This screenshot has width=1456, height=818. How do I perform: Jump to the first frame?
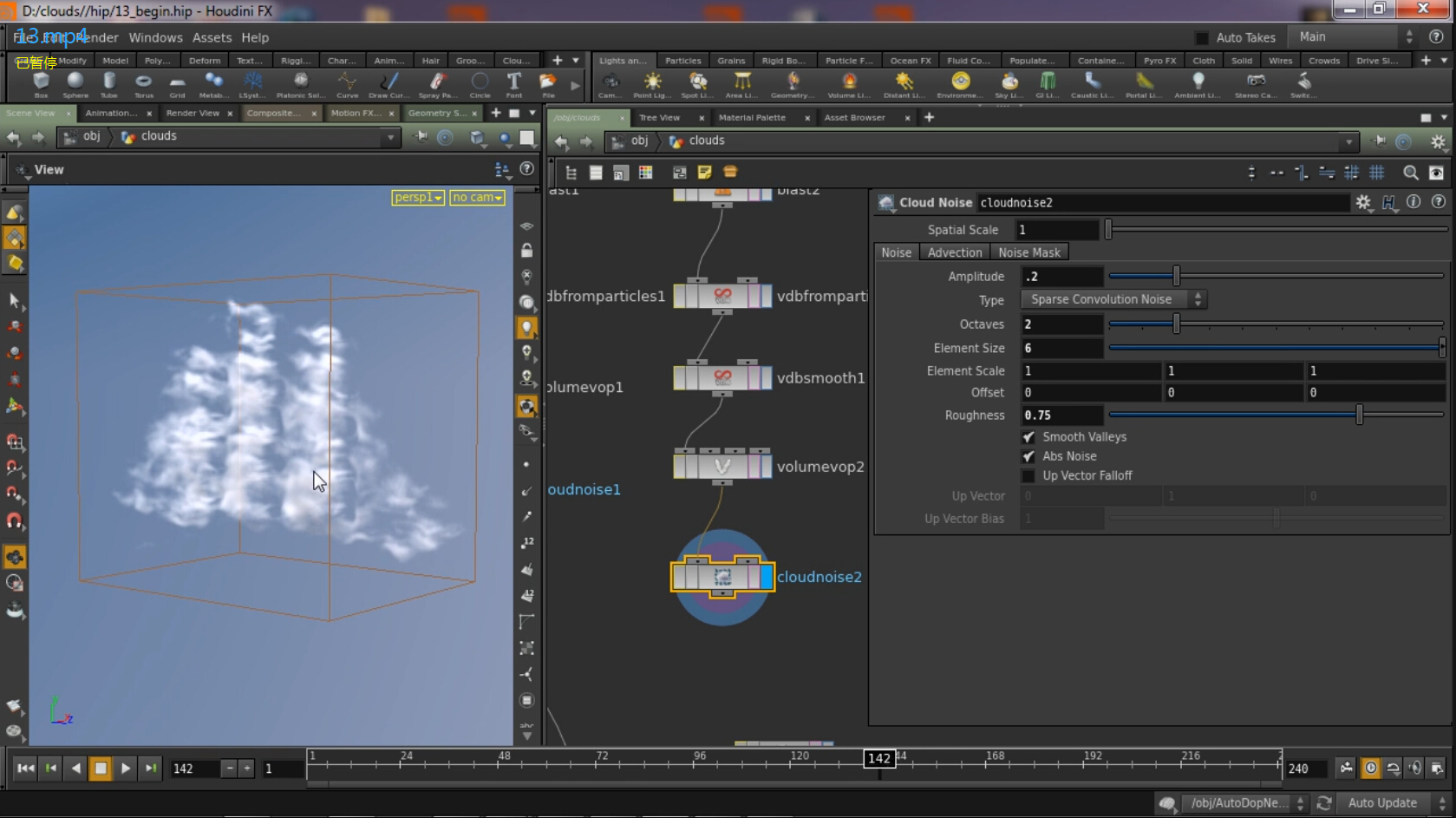[25, 768]
